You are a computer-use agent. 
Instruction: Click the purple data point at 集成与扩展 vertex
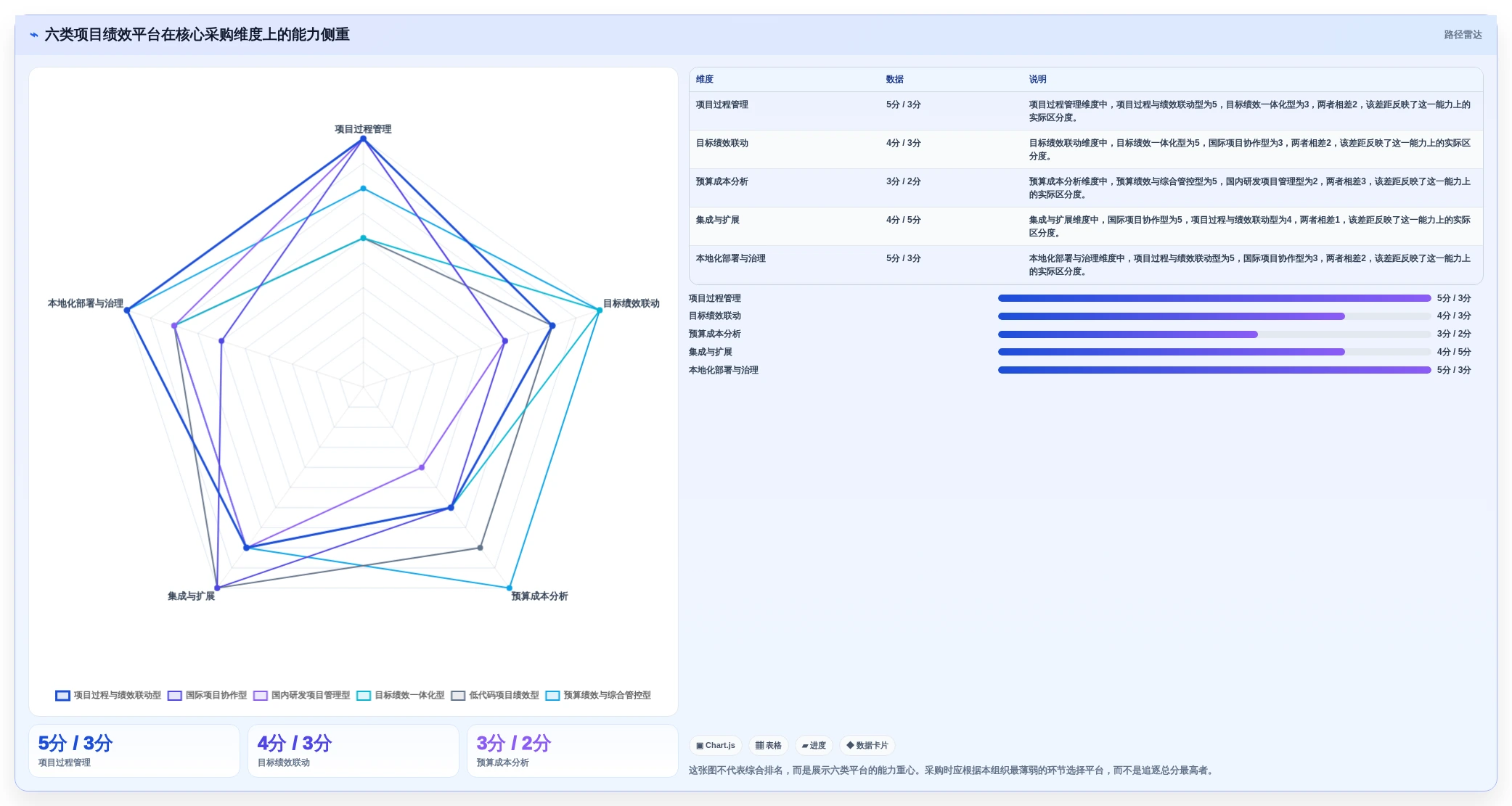(217, 588)
